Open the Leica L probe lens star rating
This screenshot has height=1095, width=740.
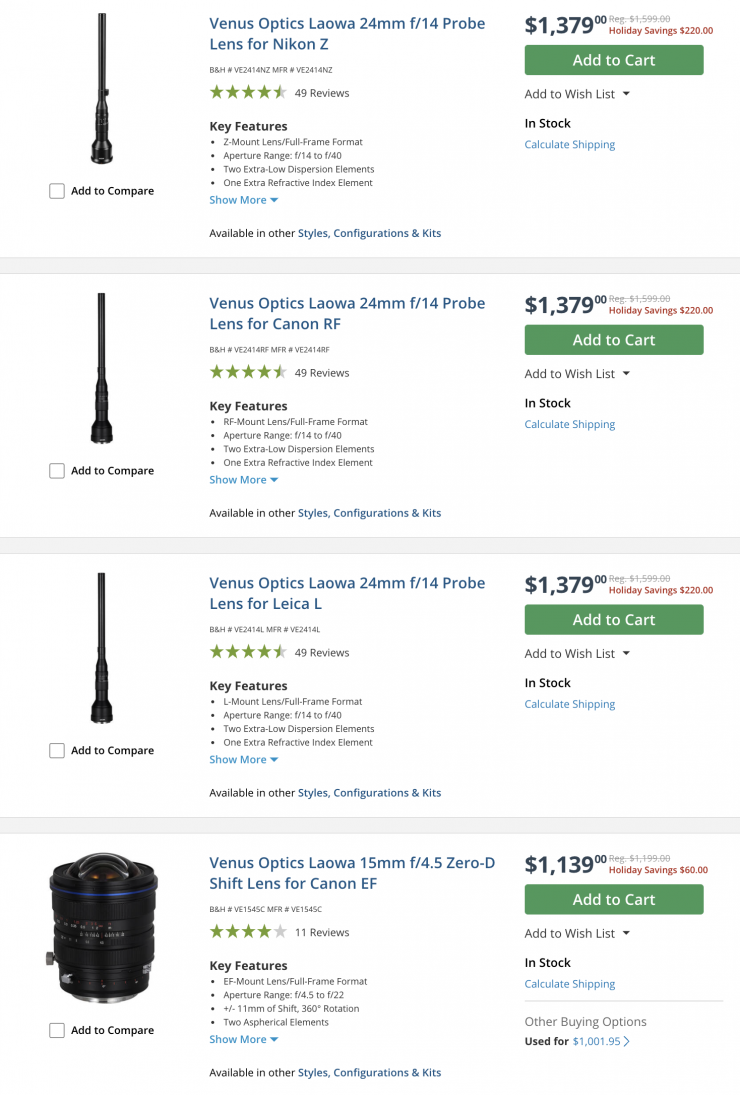coord(248,653)
